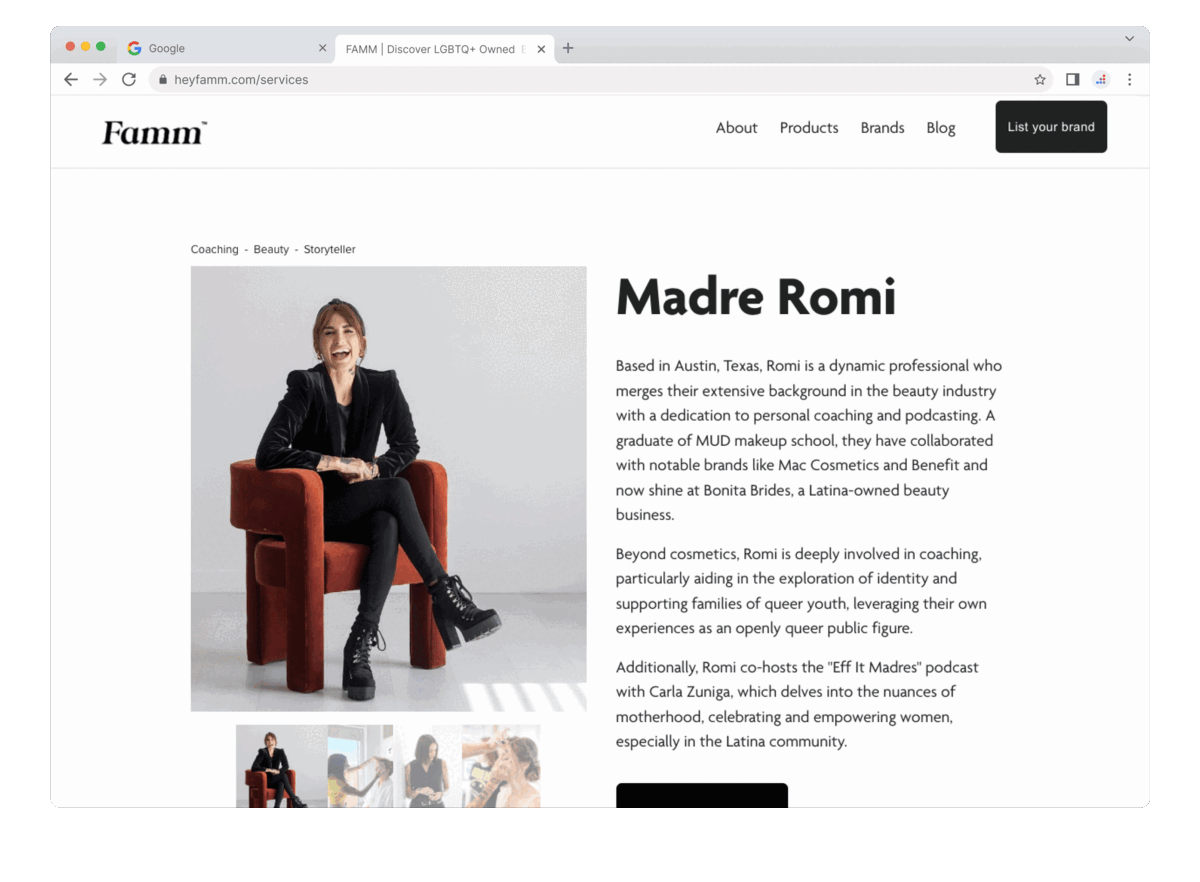Reload the page with refresh icon
This screenshot has width=1200, height=882.
(x=129, y=79)
